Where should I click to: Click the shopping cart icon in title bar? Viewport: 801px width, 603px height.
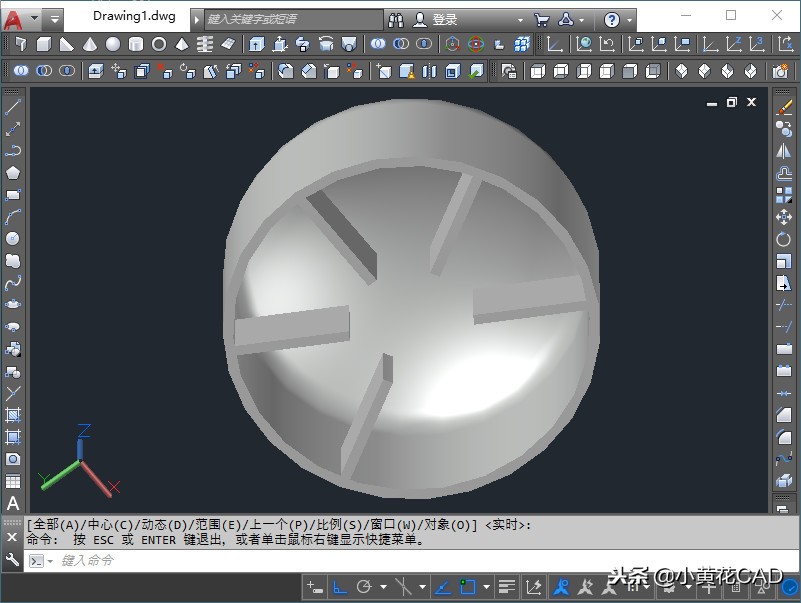(x=543, y=18)
